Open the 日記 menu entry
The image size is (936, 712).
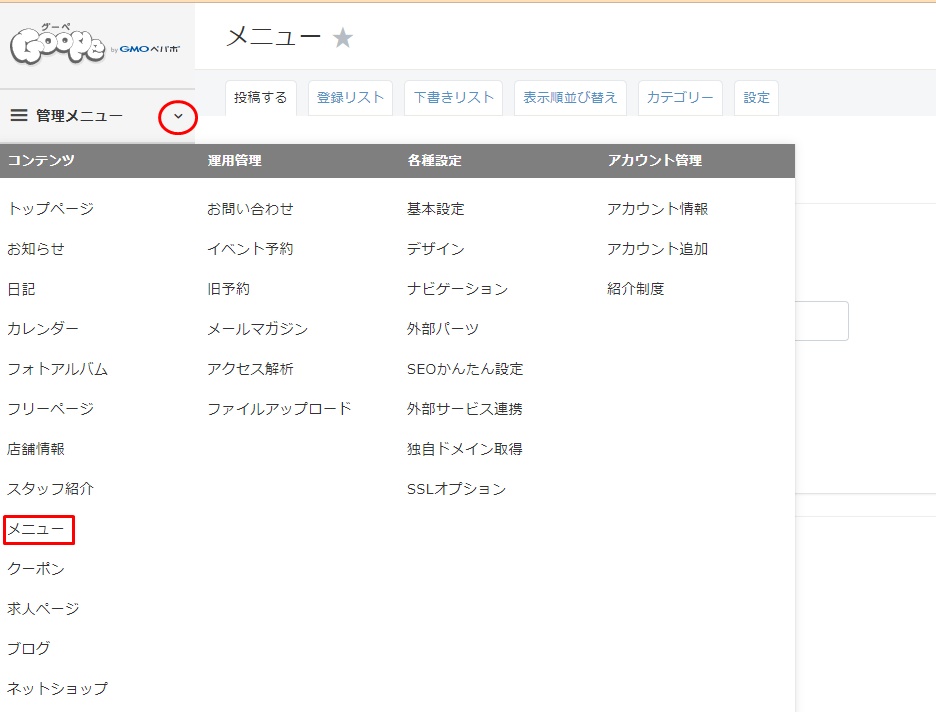tap(21, 289)
